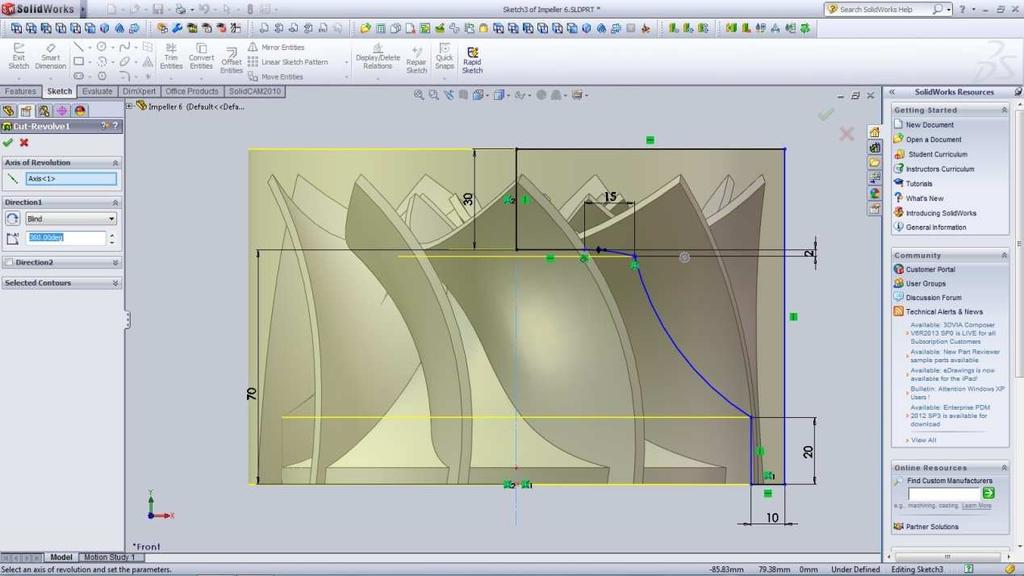Open the Tutorials link
The image size is (1024, 576).
point(919,184)
